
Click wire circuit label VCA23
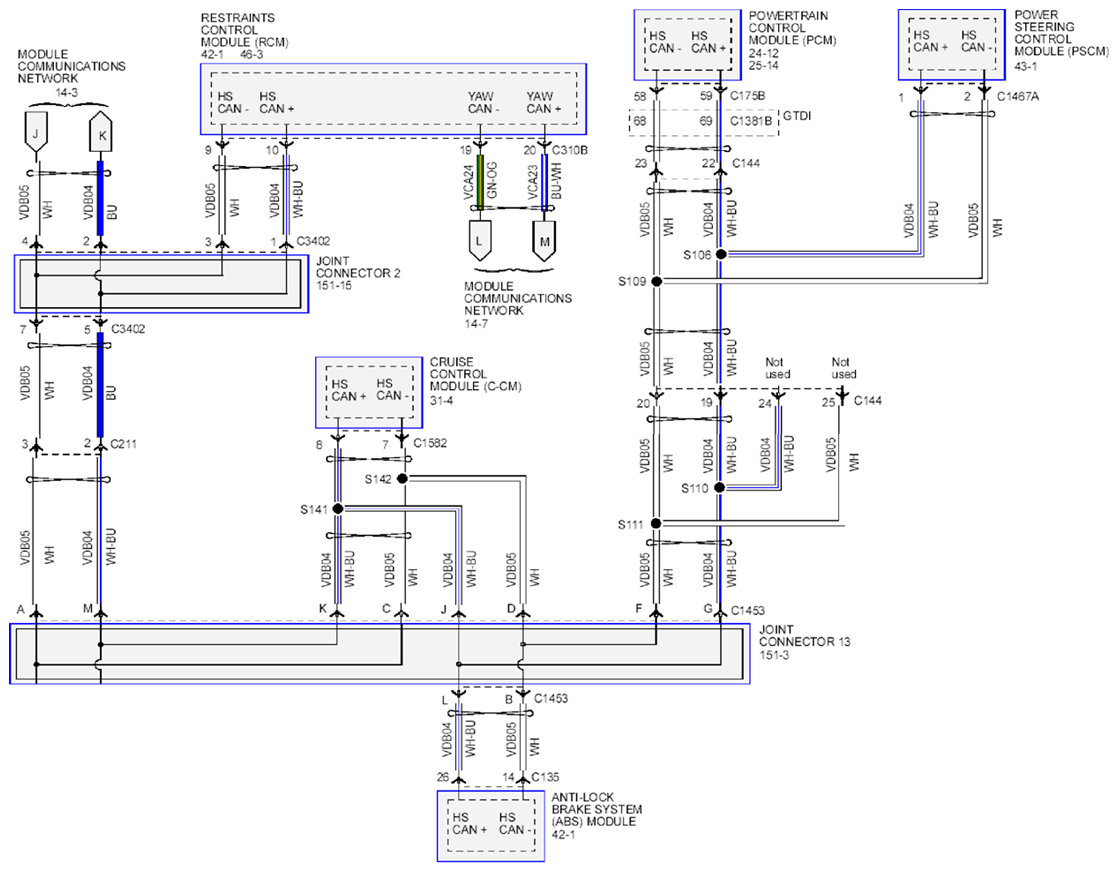(x=532, y=183)
